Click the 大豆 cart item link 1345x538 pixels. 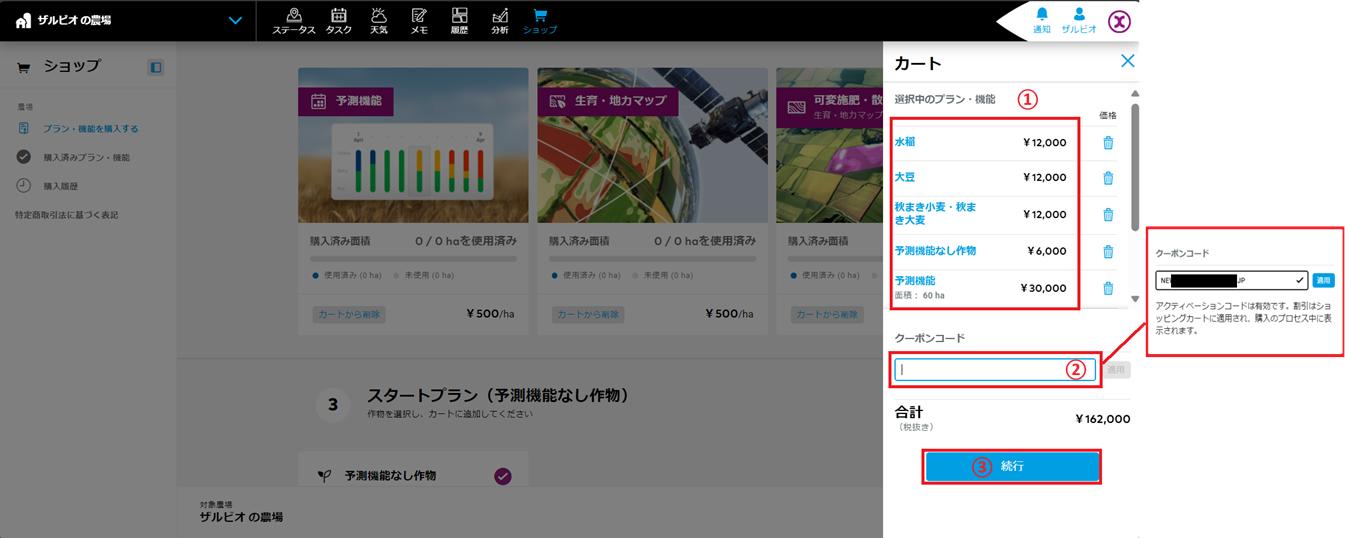[905, 177]
